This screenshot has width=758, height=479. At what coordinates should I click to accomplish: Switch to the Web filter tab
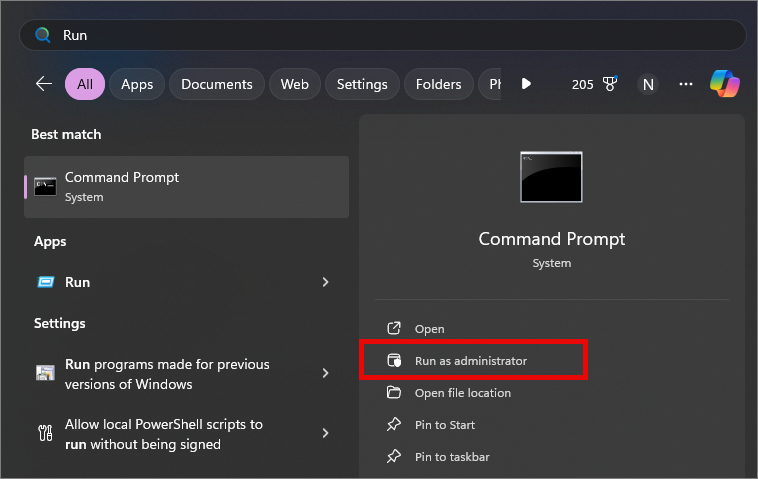(x=294, y=84)
